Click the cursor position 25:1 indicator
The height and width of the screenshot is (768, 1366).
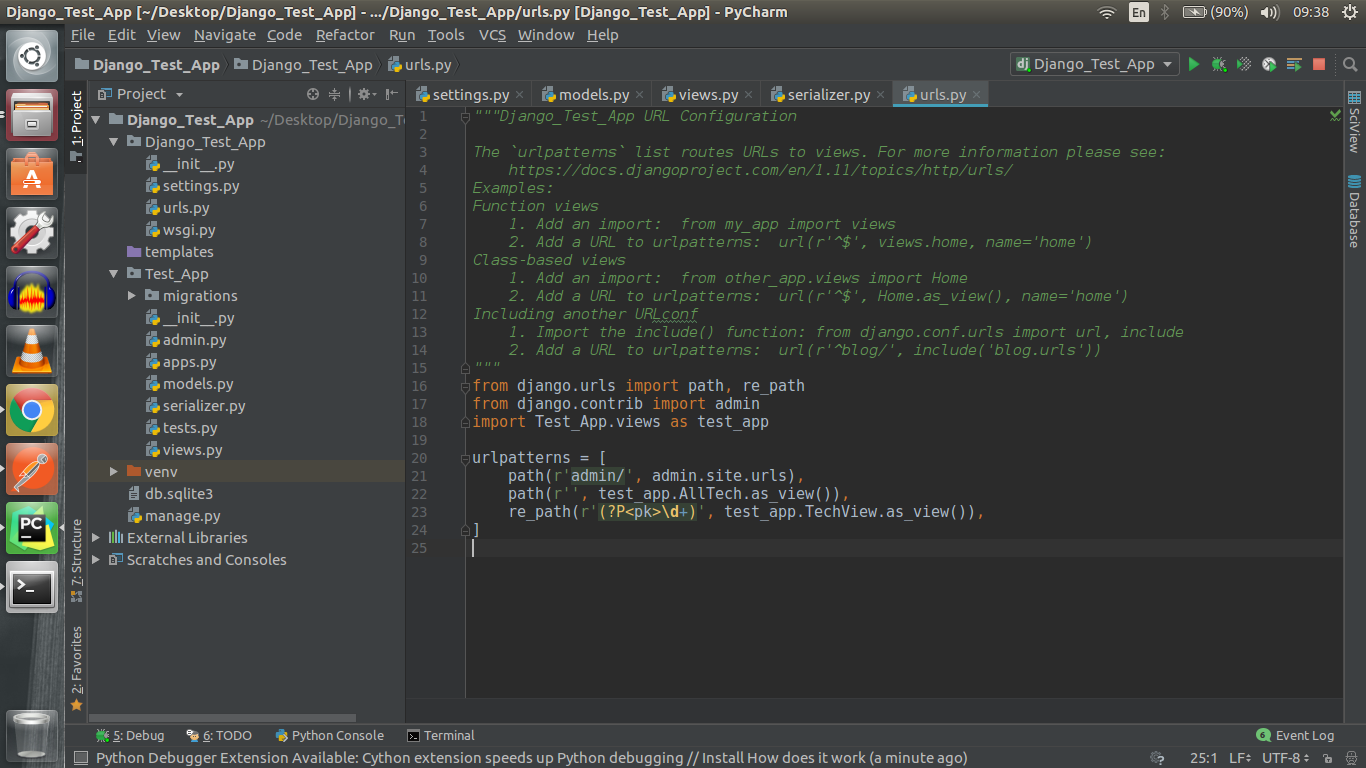click(1203, 759)
